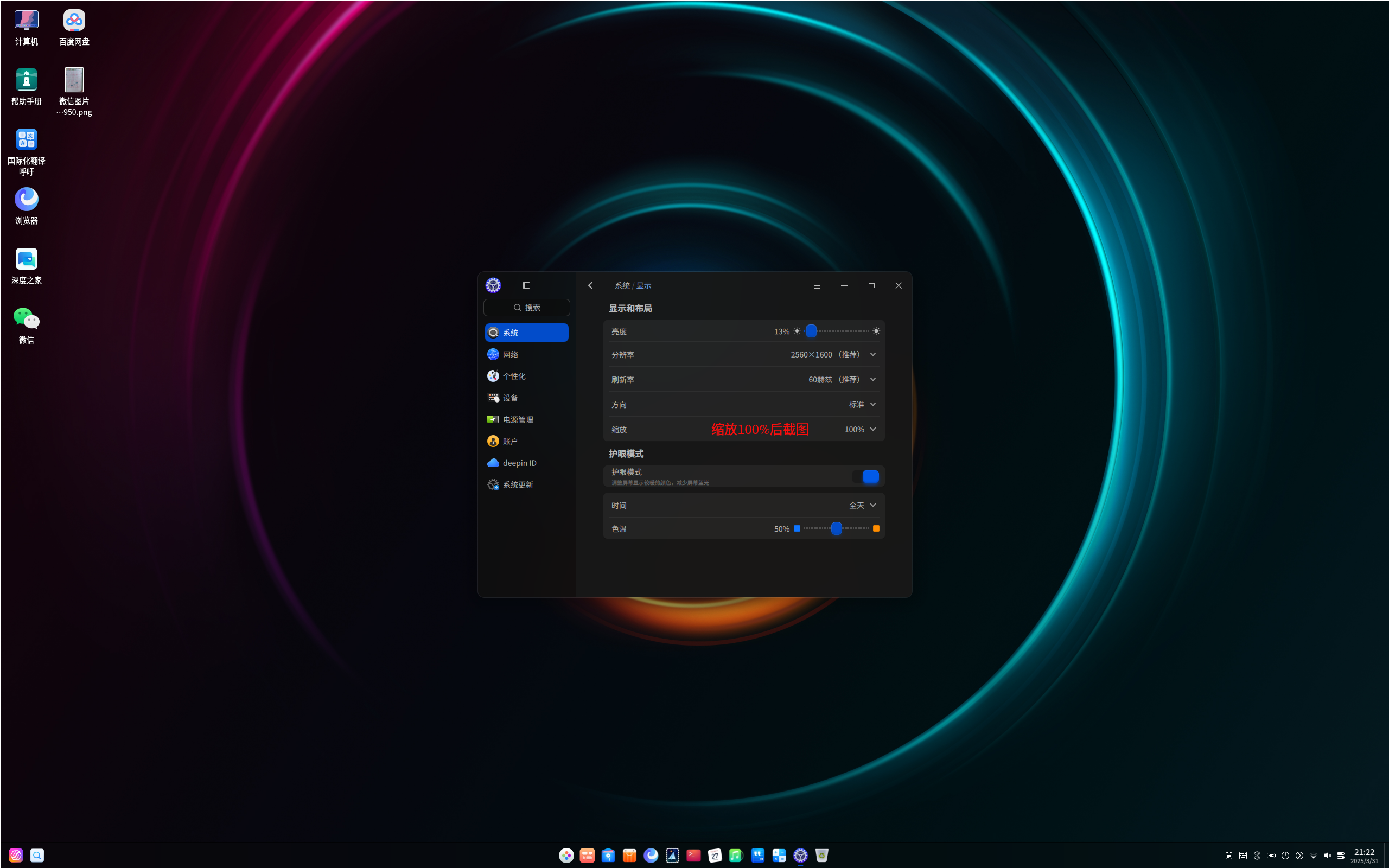Open 账户 settings category
The height and width of the screenshot is (868, 1389).
526,441
